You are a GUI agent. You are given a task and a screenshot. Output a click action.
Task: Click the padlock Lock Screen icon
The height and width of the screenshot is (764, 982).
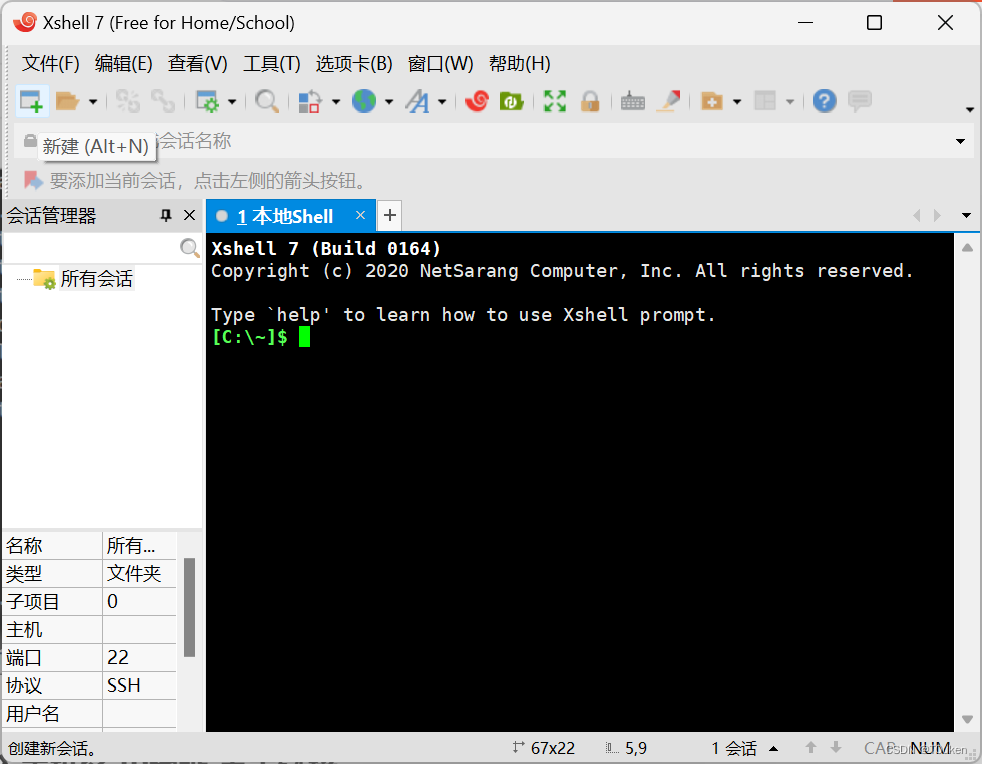[590, 101]
